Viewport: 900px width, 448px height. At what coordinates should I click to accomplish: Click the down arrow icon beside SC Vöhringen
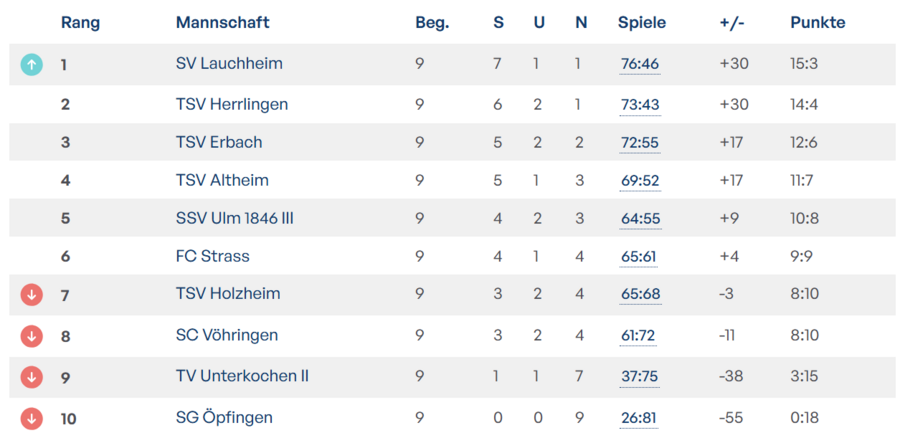(x=32, y=335)
